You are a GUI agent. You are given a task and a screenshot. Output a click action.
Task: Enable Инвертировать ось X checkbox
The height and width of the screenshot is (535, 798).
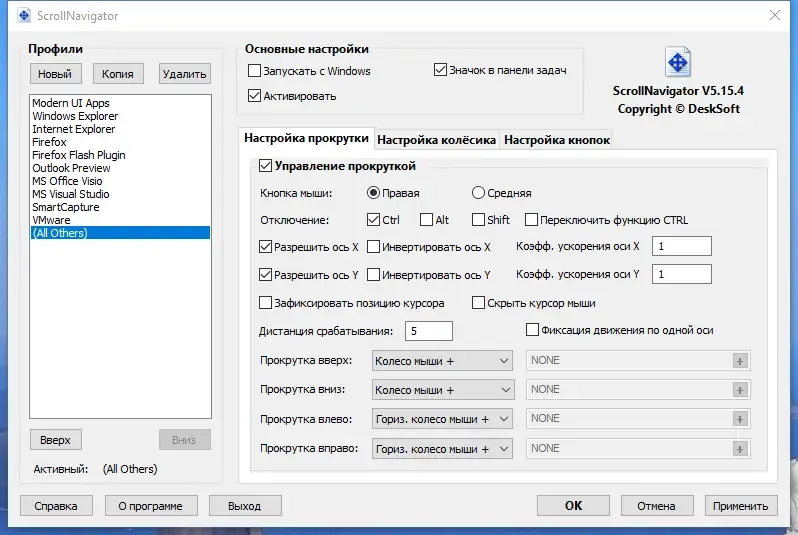[373, 247]
